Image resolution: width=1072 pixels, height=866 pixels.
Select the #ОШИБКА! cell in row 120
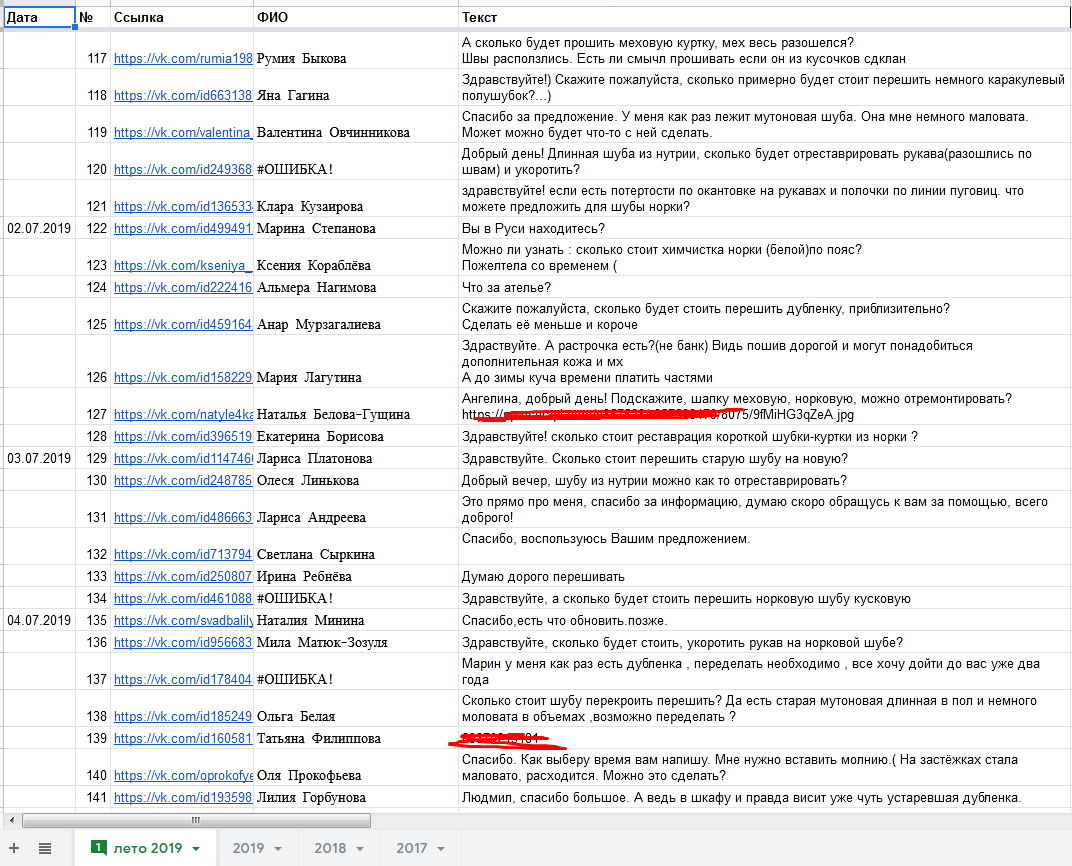(x=356, y=161)
